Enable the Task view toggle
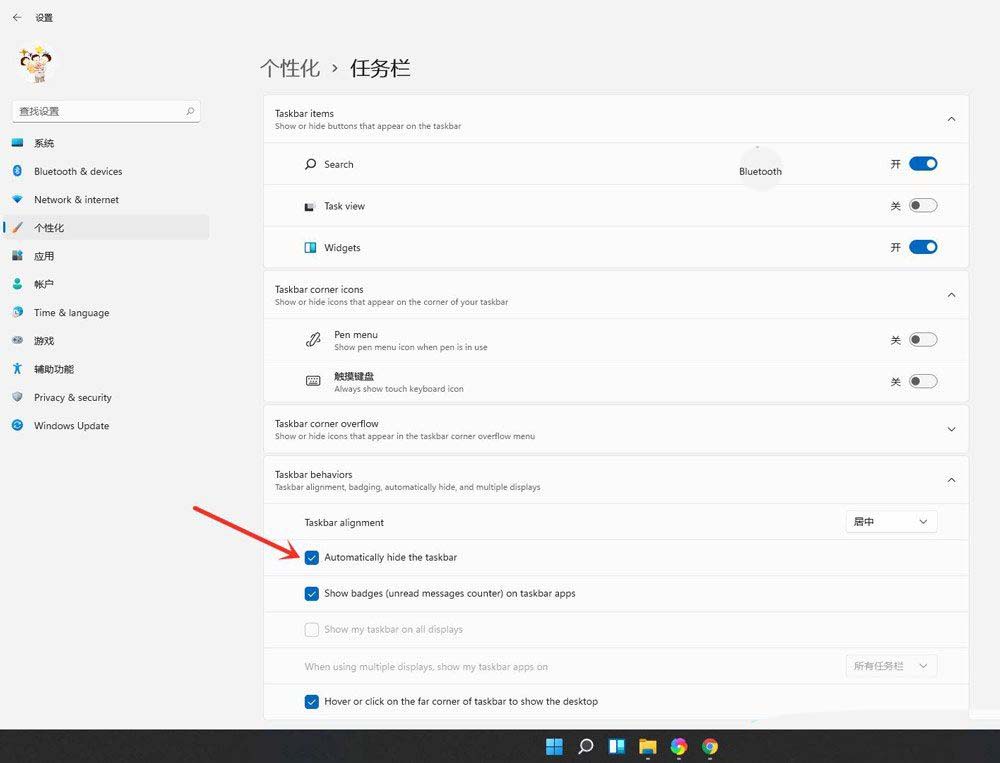The width and height of the screenshot is (1000, 763). tap(921, 205)
